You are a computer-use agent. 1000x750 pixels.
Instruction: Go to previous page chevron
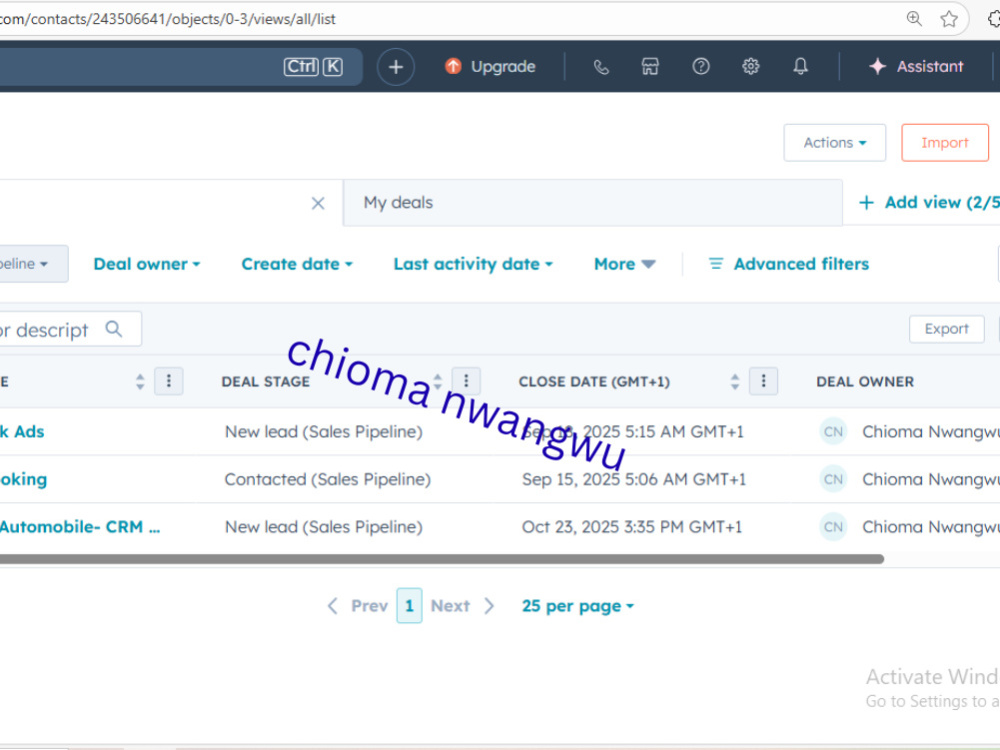tap(332, 606)
